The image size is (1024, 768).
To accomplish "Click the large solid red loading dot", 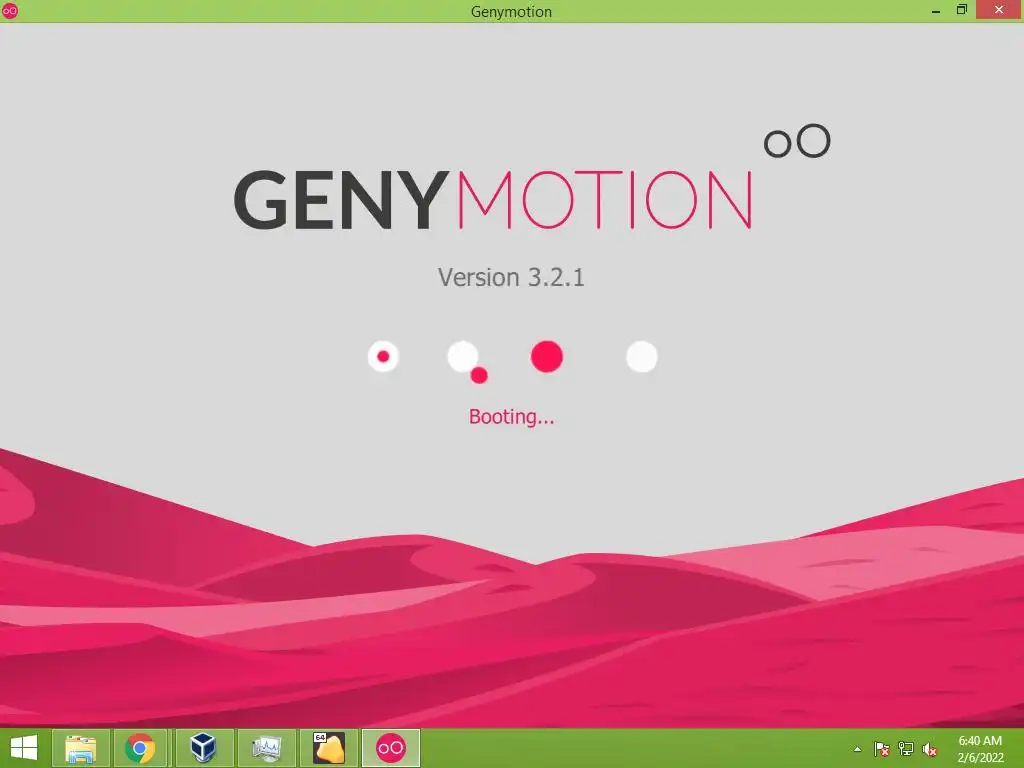I will point(547,357).
